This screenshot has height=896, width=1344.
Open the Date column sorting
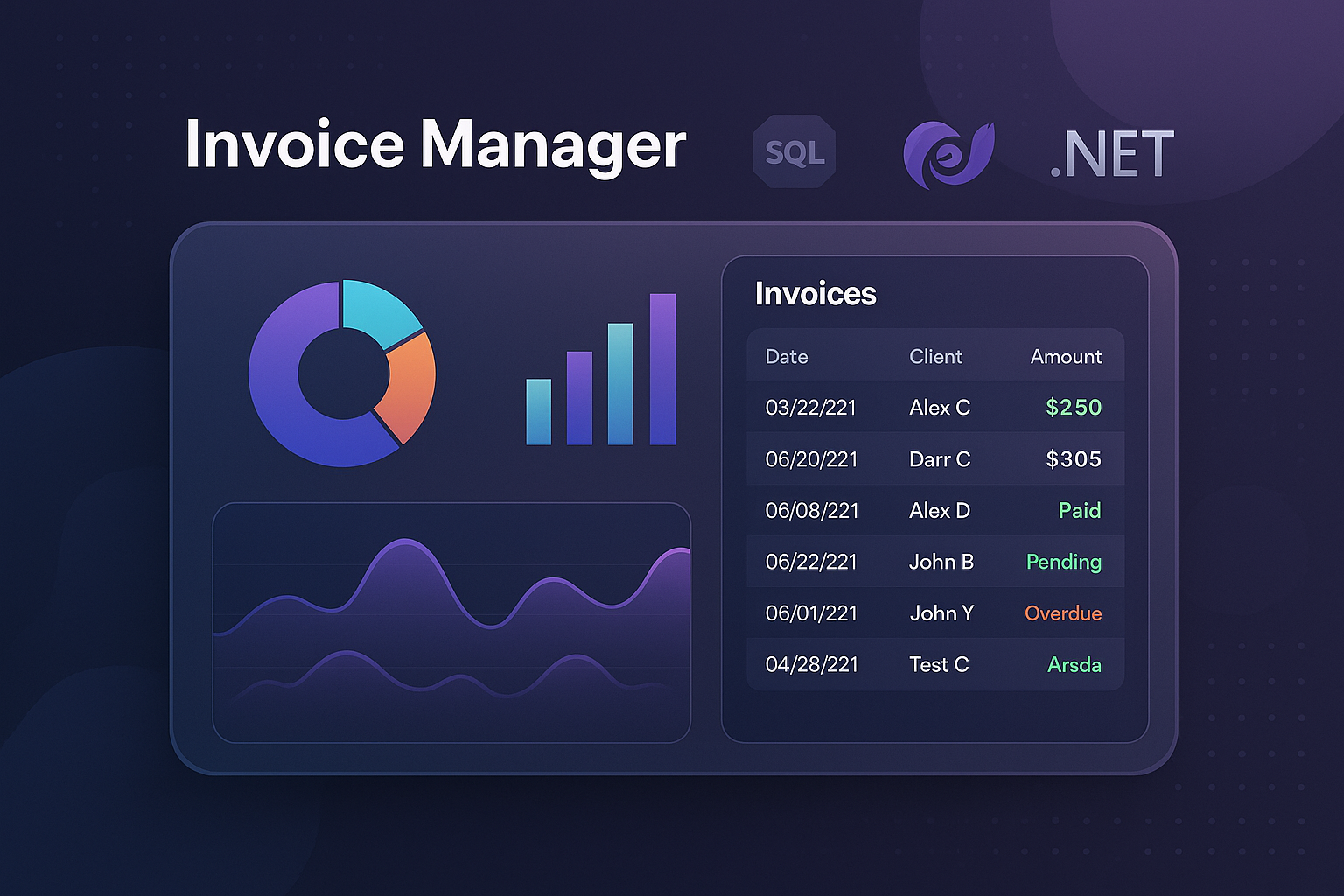click(786, 356)
